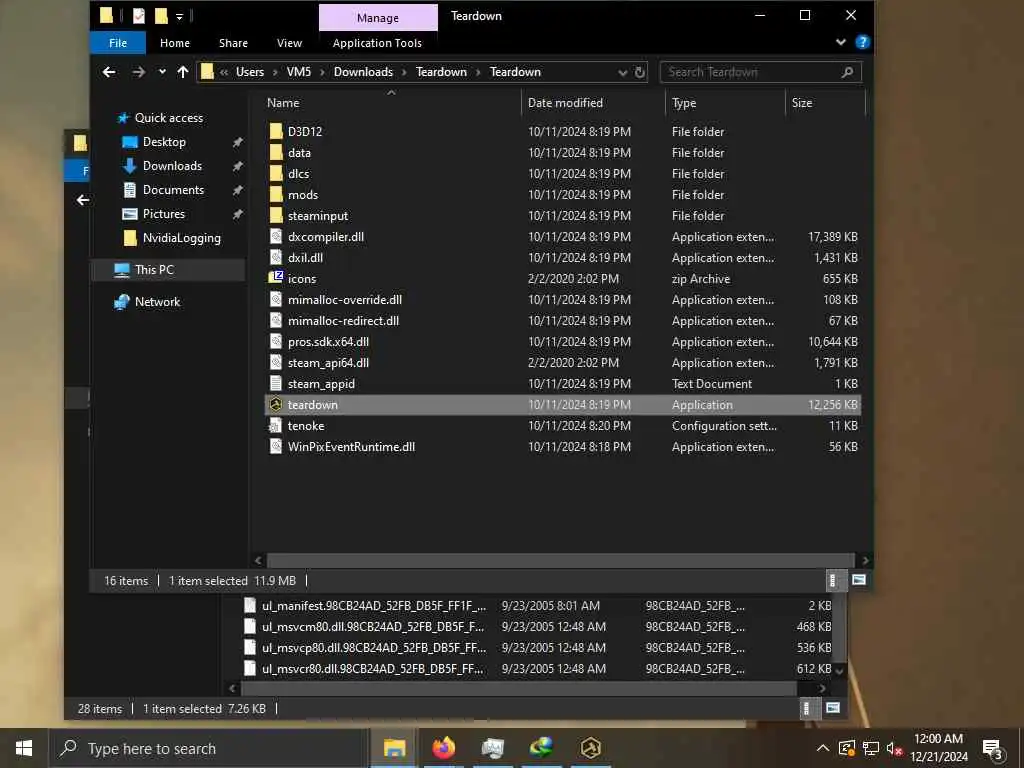Open the View ribbon tab
The image size is (1024, 768).
(x=289, y=43)
